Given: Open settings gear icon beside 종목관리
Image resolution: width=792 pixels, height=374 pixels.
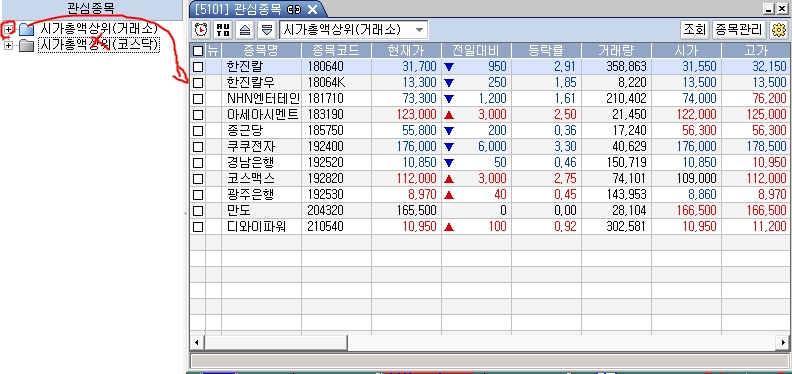Looking at the screenshot, I should pyautogui.click(x=778, y=30).
